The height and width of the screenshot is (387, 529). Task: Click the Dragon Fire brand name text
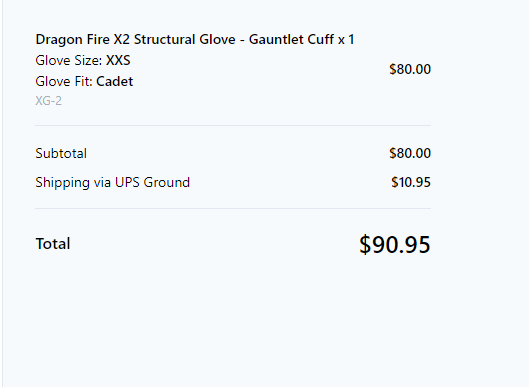coord(73,39)
